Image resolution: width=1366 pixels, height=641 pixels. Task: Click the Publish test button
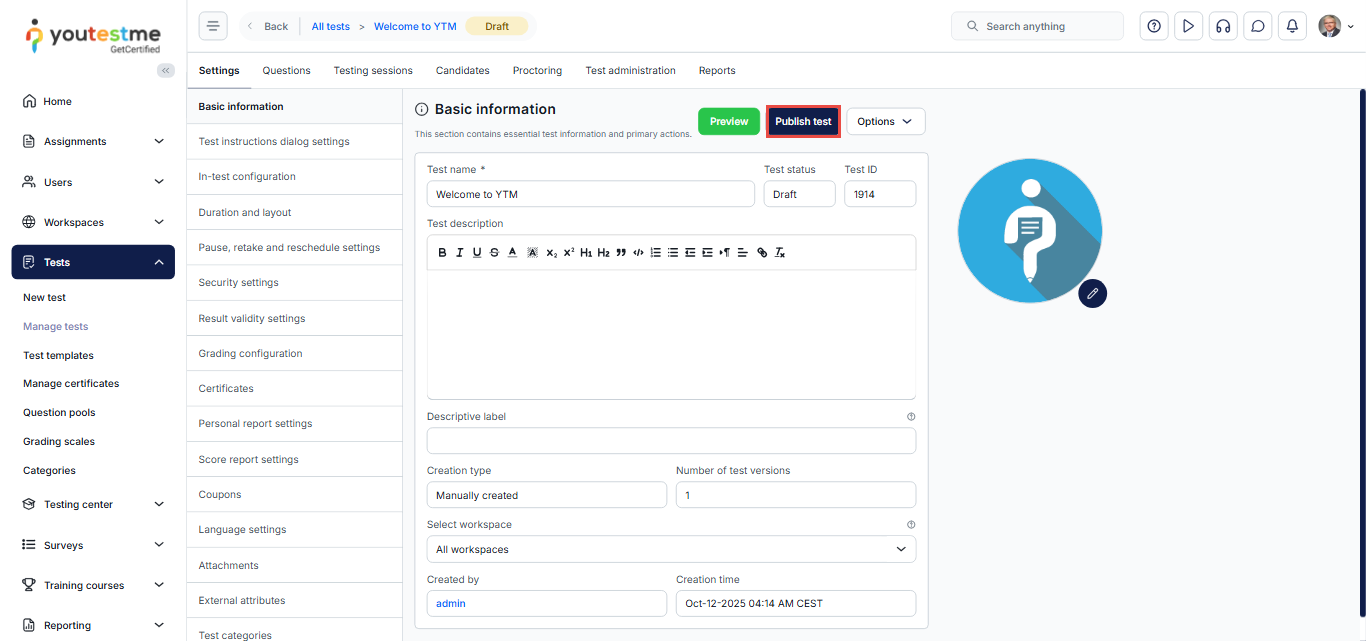tap(803, 121)
